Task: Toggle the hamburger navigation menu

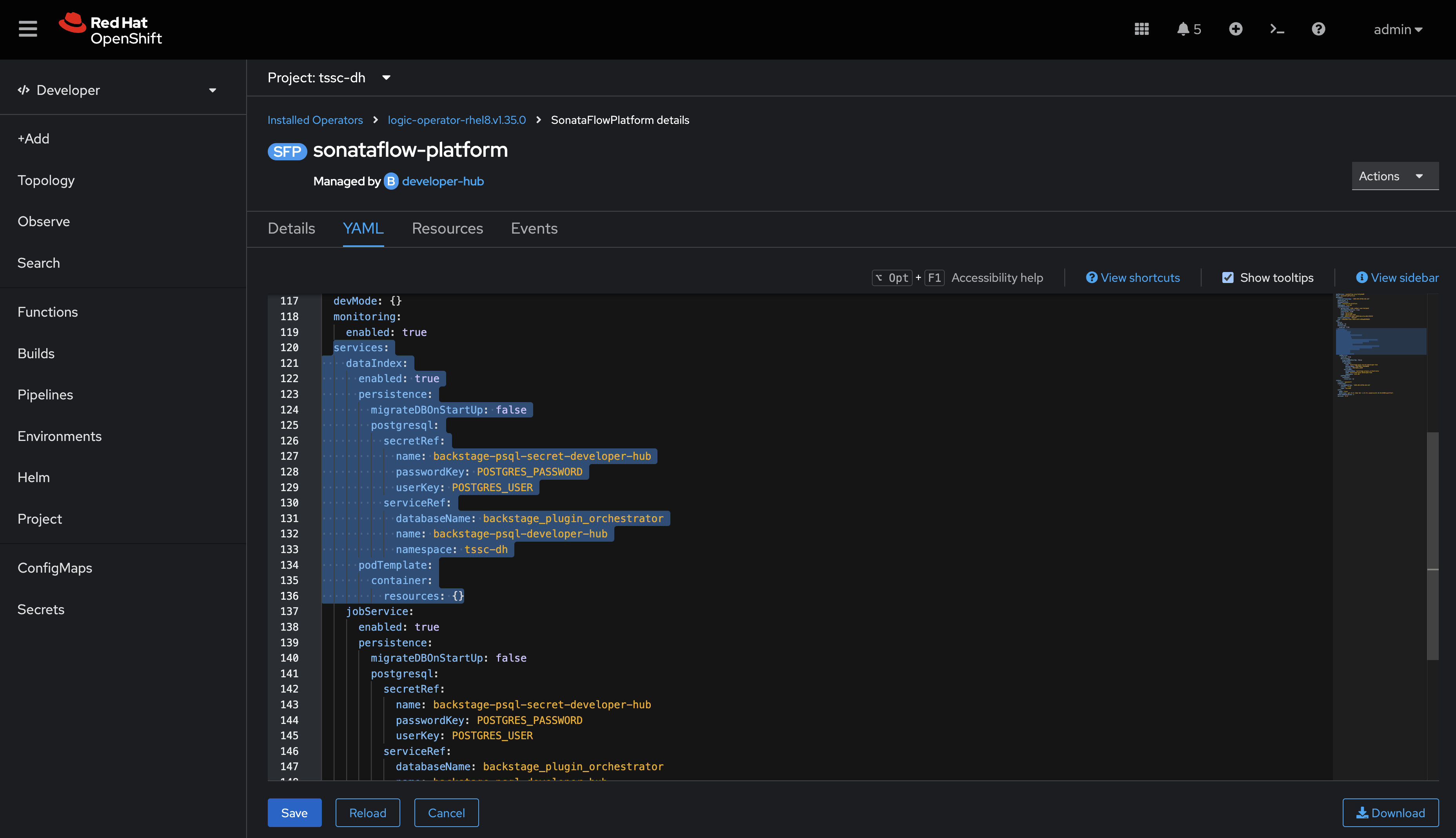Action: point(27,28)
